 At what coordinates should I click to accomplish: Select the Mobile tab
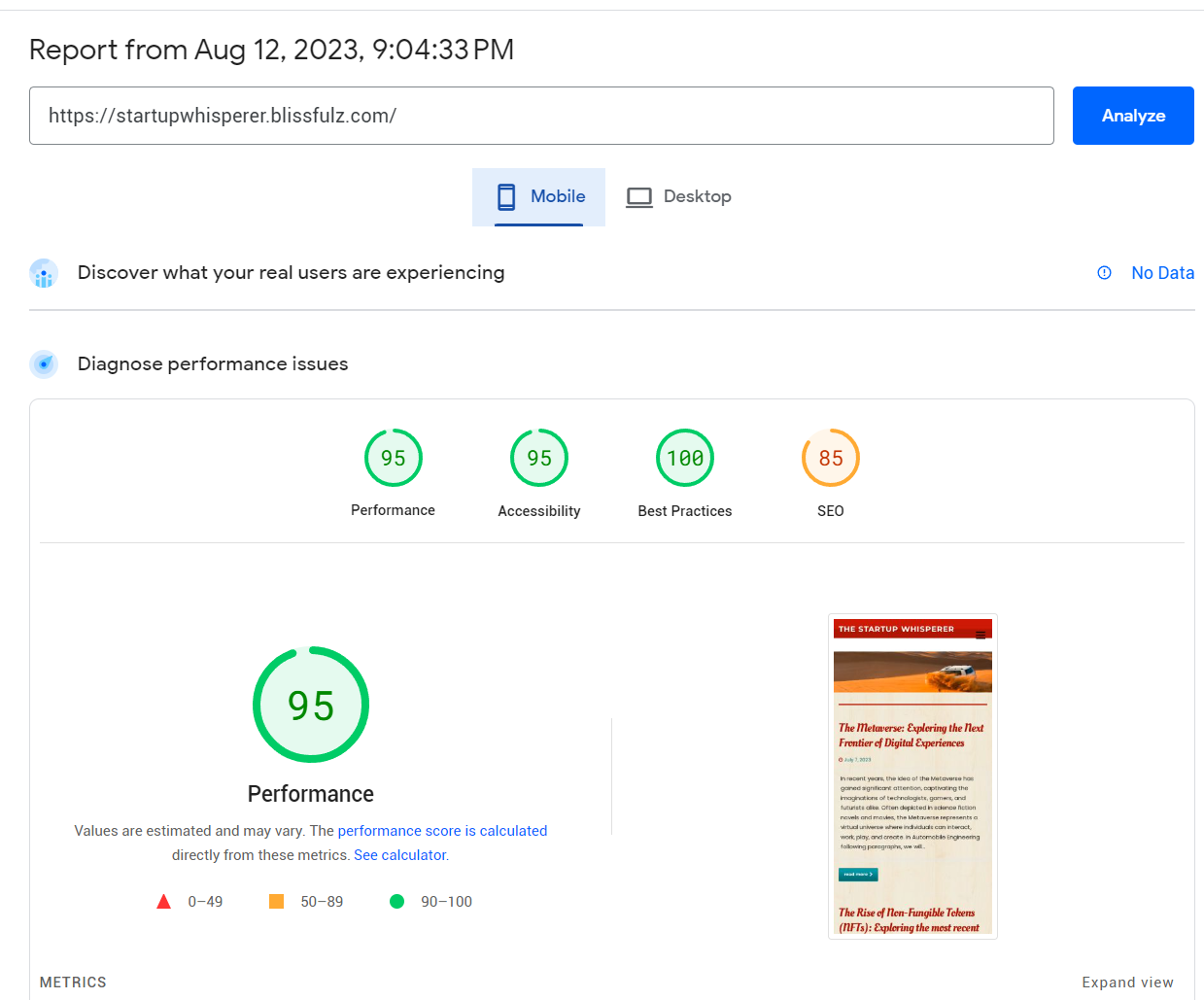(538, 196)
